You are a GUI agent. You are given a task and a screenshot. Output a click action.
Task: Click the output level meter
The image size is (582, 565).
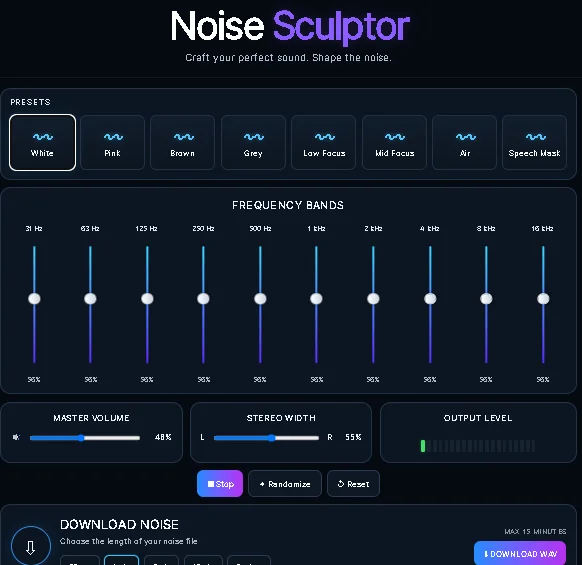pyautogui.click(x=478, y=446)
